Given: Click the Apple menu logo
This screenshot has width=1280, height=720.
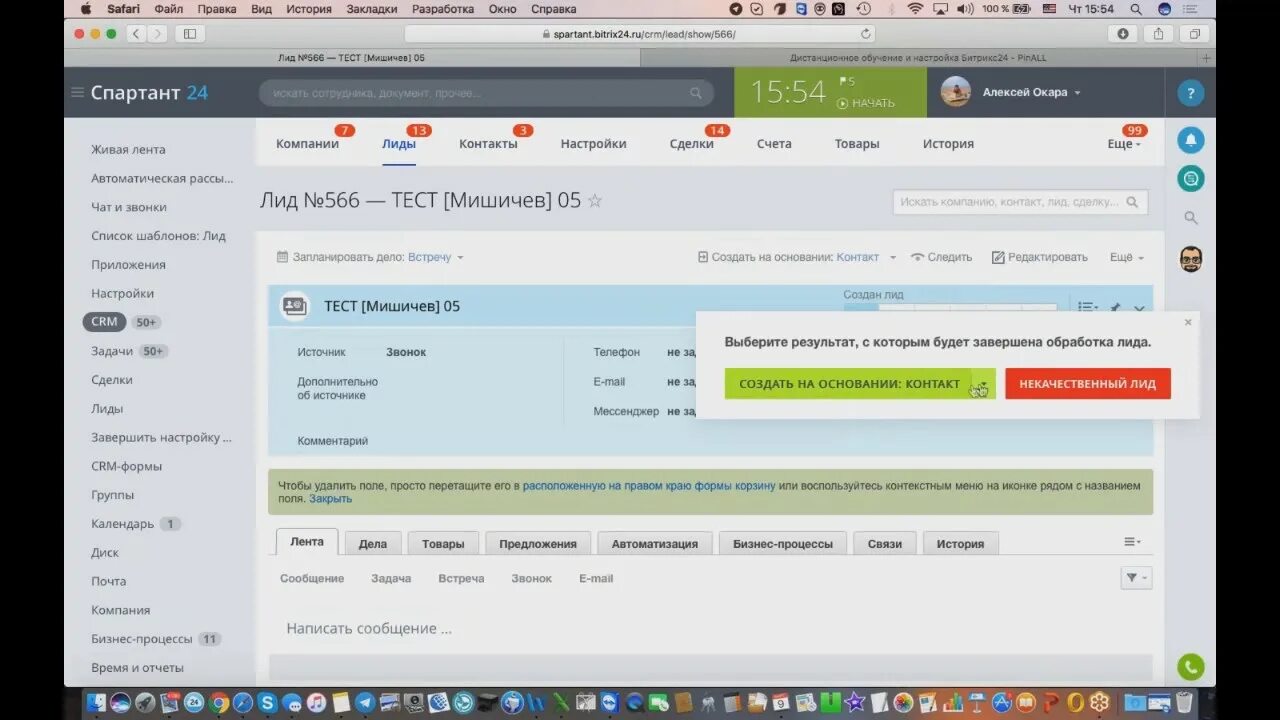Looking at the screenshot, I should 85,9.
